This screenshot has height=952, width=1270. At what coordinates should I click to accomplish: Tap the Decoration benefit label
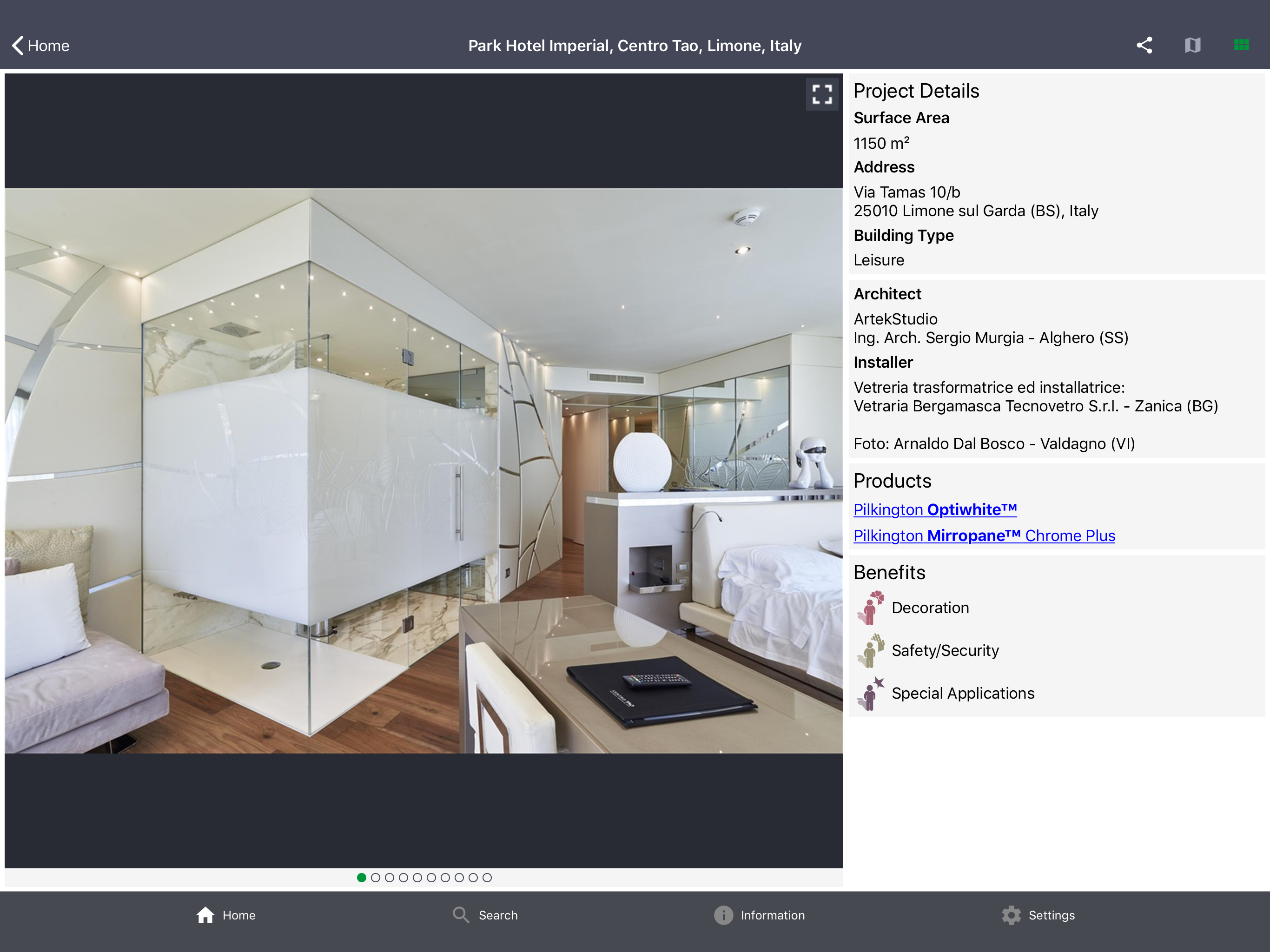tap(930, 608)
